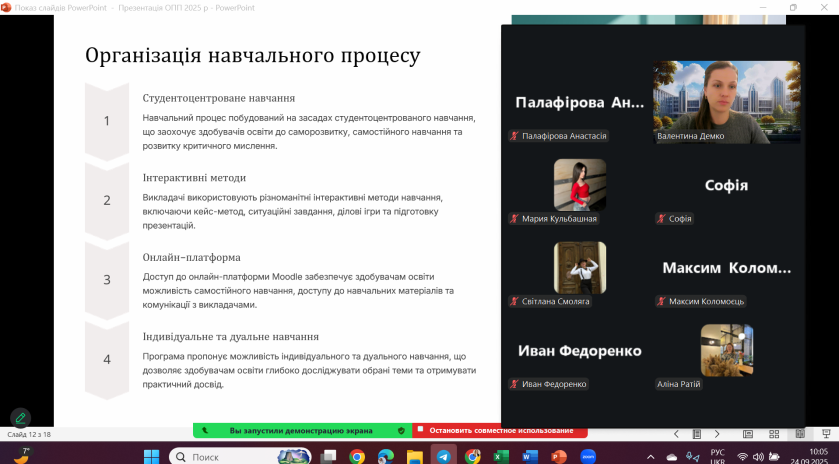Open the second Chrome profile icon on taskbar
Image resolution: width=839 pixels, height=464 pixels.
[x=472, y=457]
